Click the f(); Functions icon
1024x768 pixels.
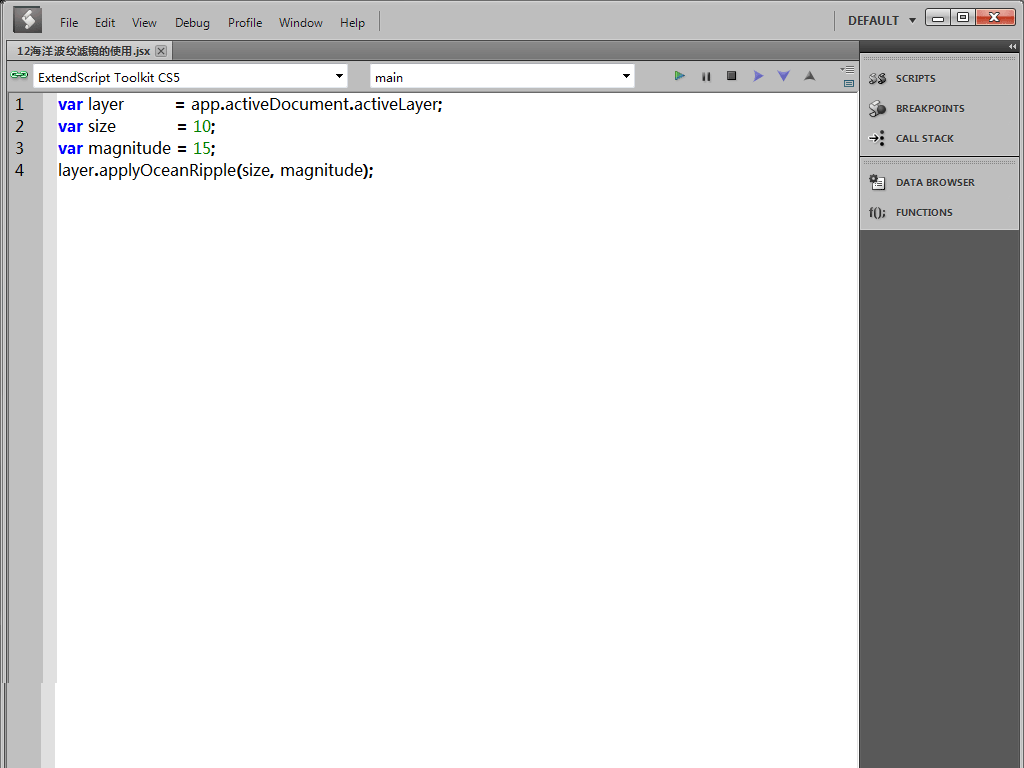click(877, 212)
